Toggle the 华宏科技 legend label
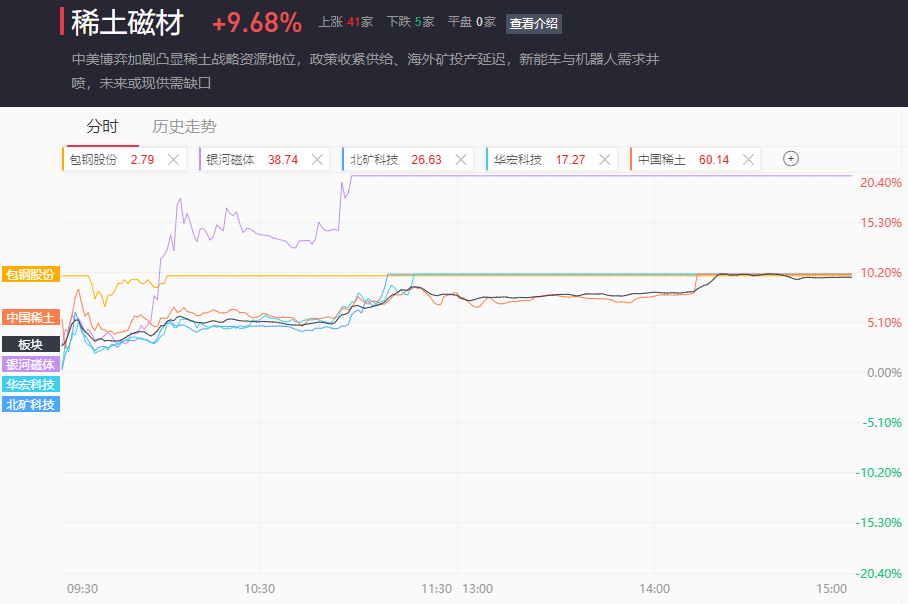The height and width of the screenshot is (604, 908). pyautogui.click(x=30, y=384)
